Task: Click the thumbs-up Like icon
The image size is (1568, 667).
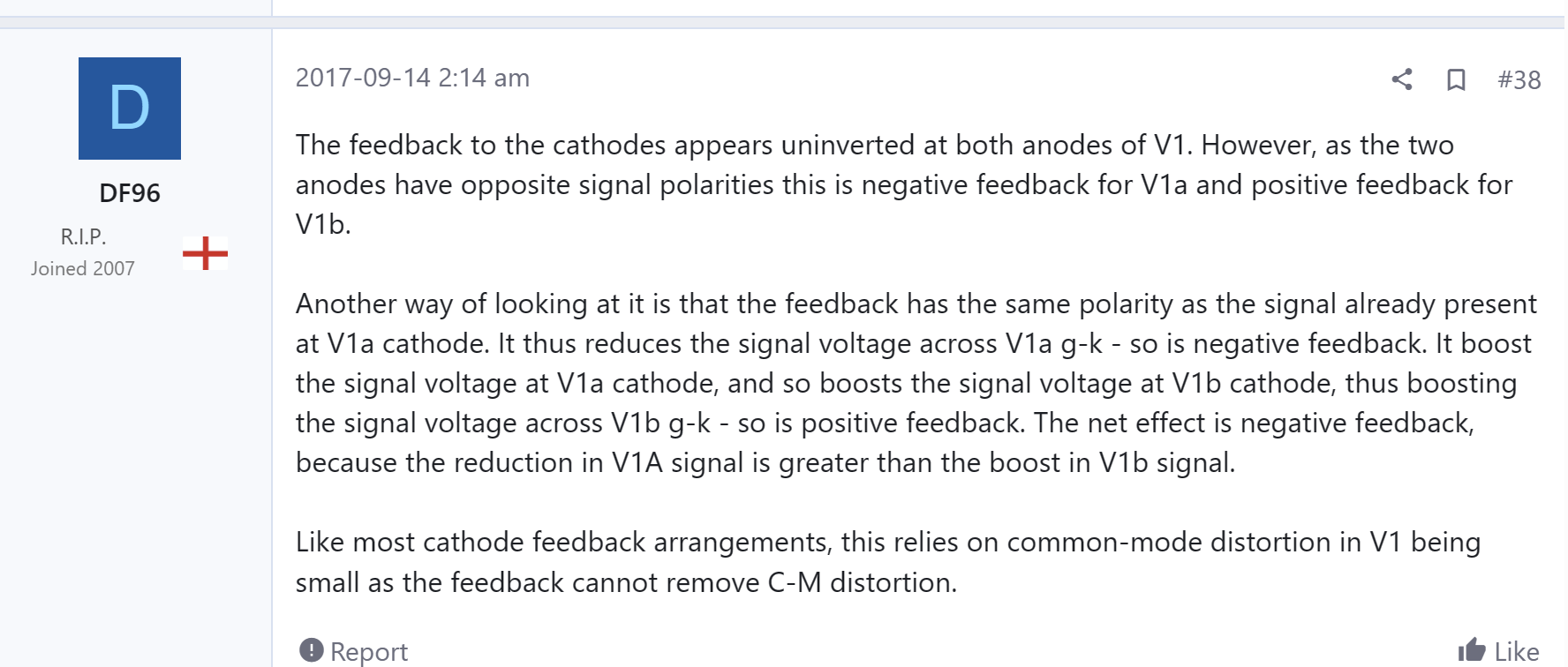Action: click(1471, 651)
